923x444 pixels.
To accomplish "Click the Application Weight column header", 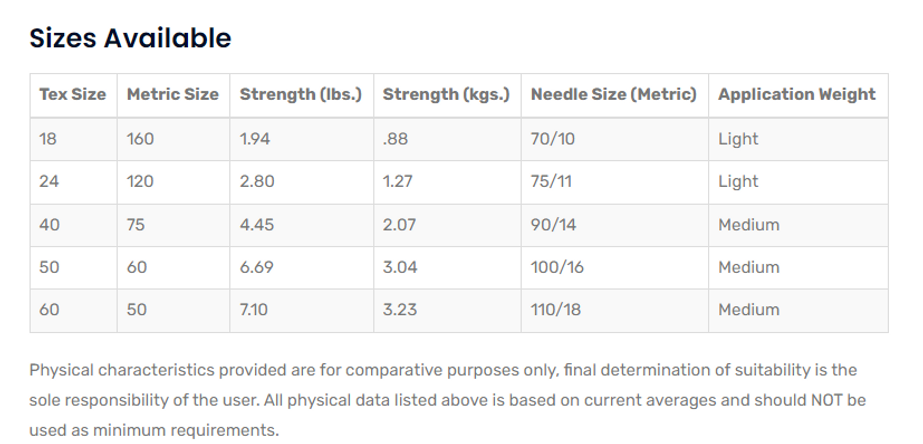I will 796,95.
